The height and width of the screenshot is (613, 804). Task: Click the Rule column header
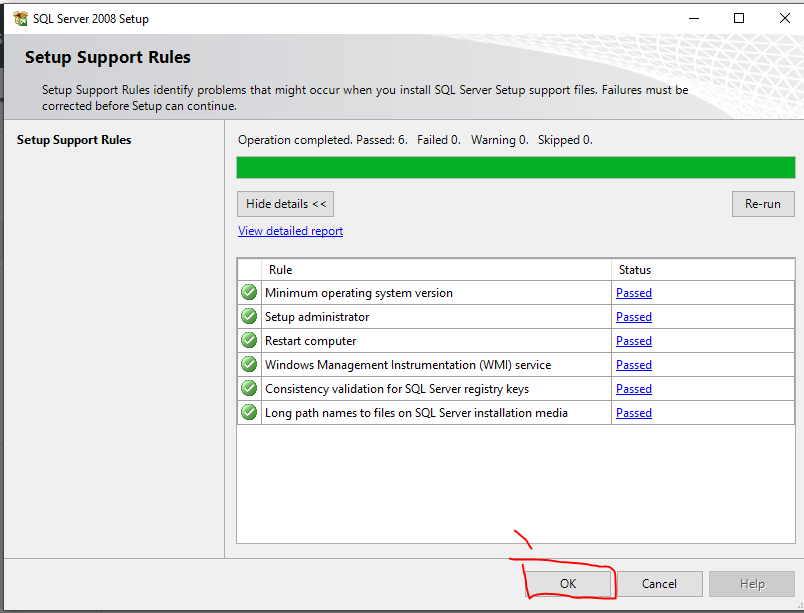(436, 270)
